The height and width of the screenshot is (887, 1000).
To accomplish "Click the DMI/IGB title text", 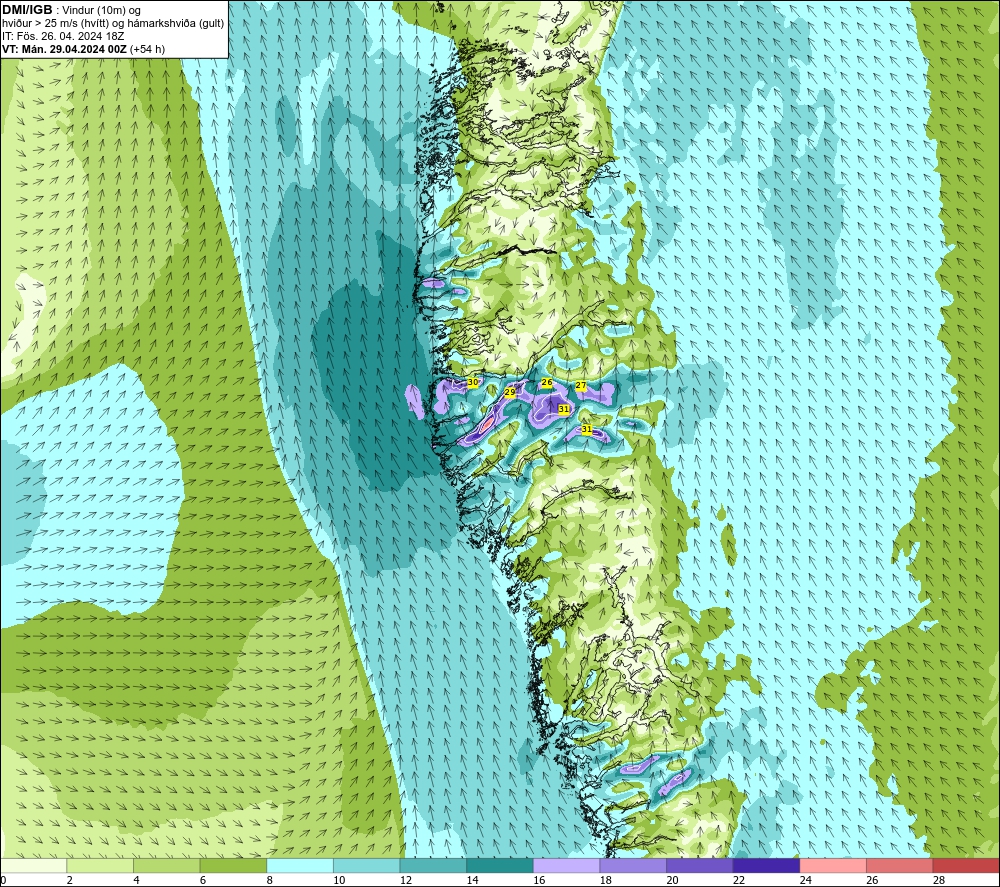I will point(27,10).
